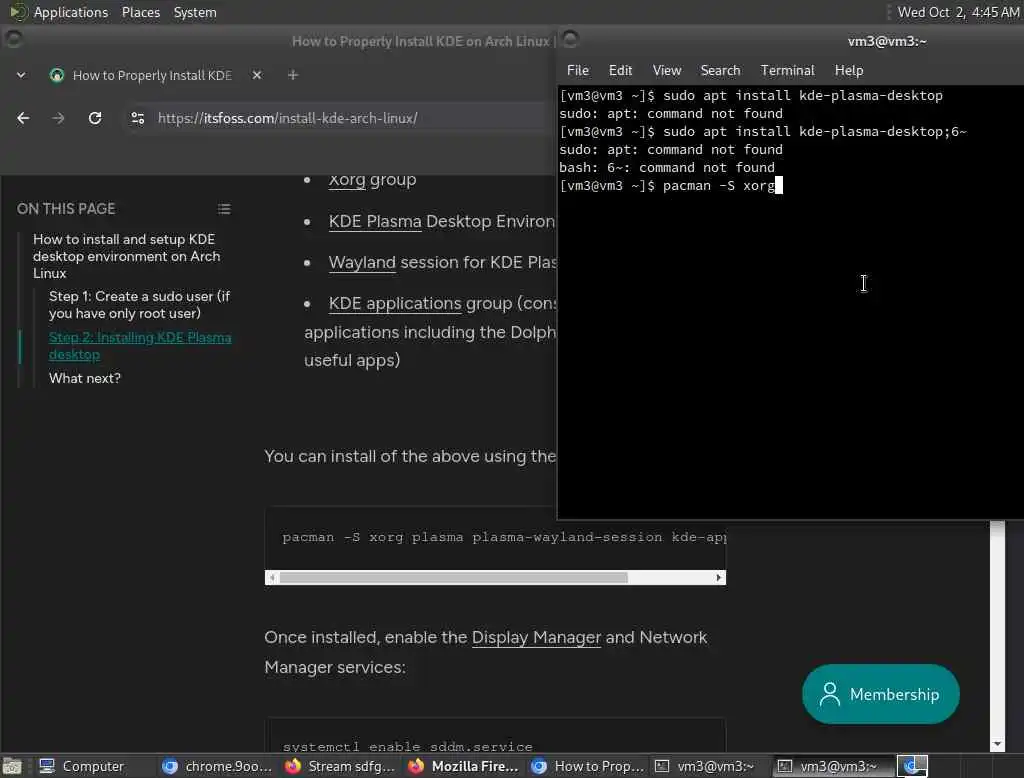Click the terminal window title vm3@vm3:~
Image resolution: width=1024 pixels, height=778 pixels.
click(x=887, y=41)
